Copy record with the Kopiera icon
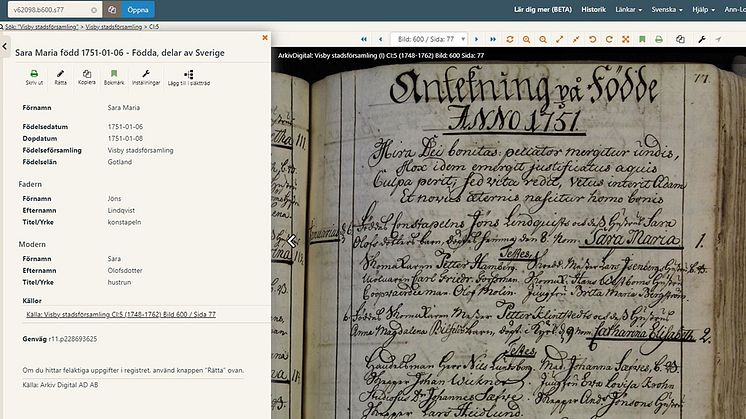 tap(87, 78)
